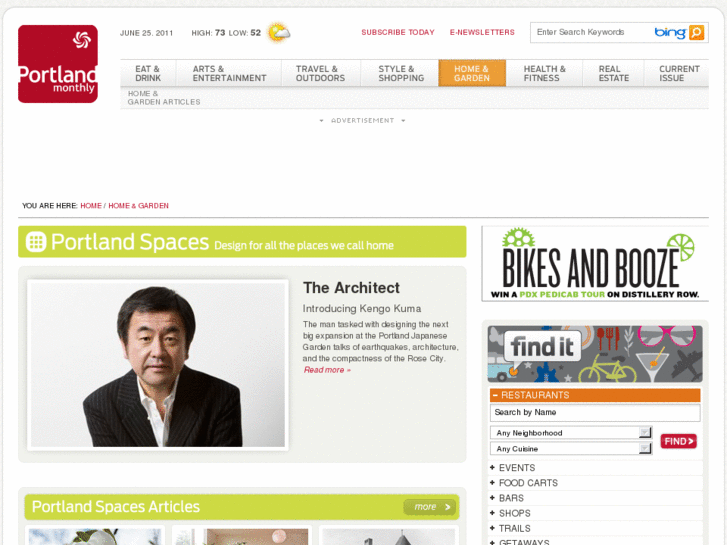Click the Portland Monthly logo
Viewport: 727px width, 545px height.
(58, 64)
